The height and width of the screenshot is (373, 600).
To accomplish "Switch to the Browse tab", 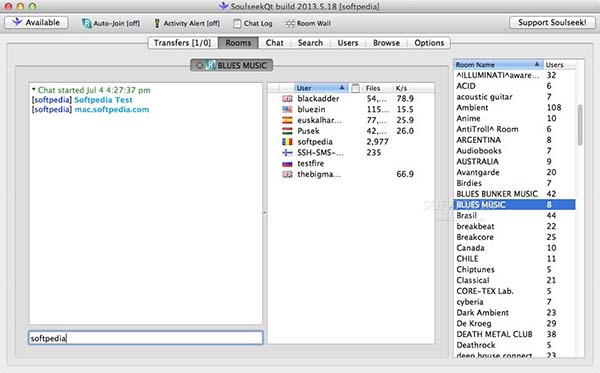I will pos(386,43).
